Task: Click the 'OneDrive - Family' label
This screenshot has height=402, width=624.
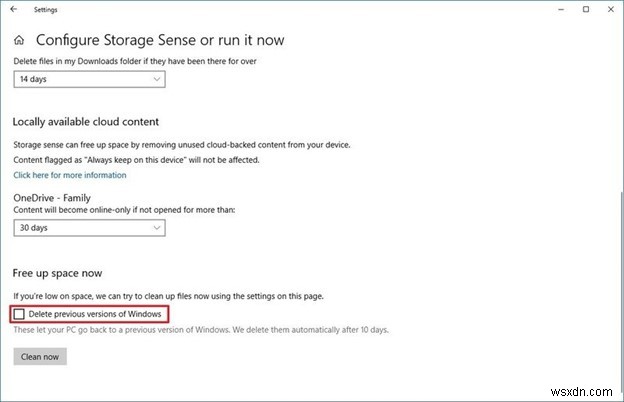Action: point(52,198)
